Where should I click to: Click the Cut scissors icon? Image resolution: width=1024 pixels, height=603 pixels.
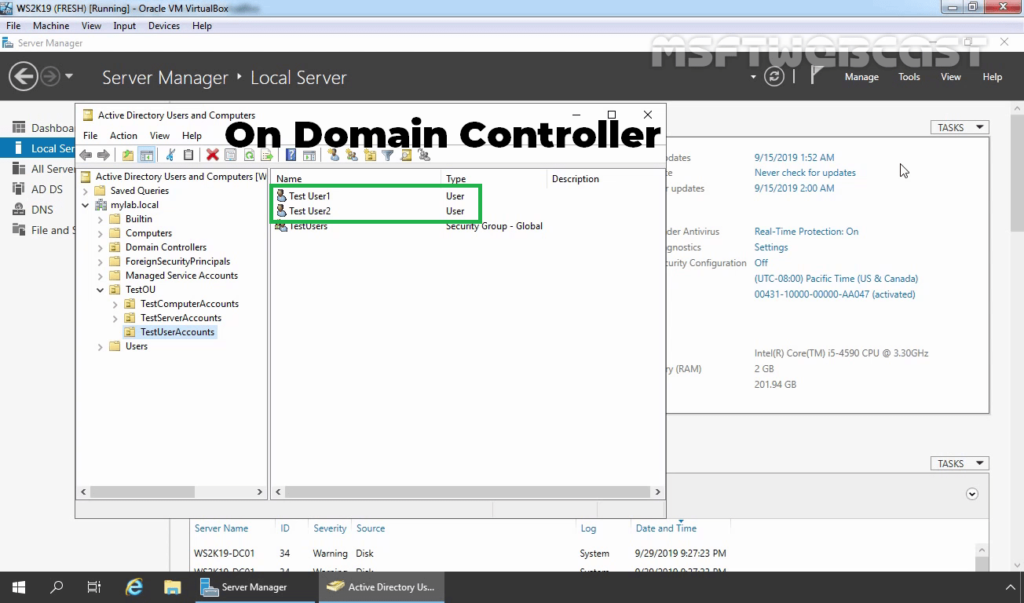(x=170, y=155)
